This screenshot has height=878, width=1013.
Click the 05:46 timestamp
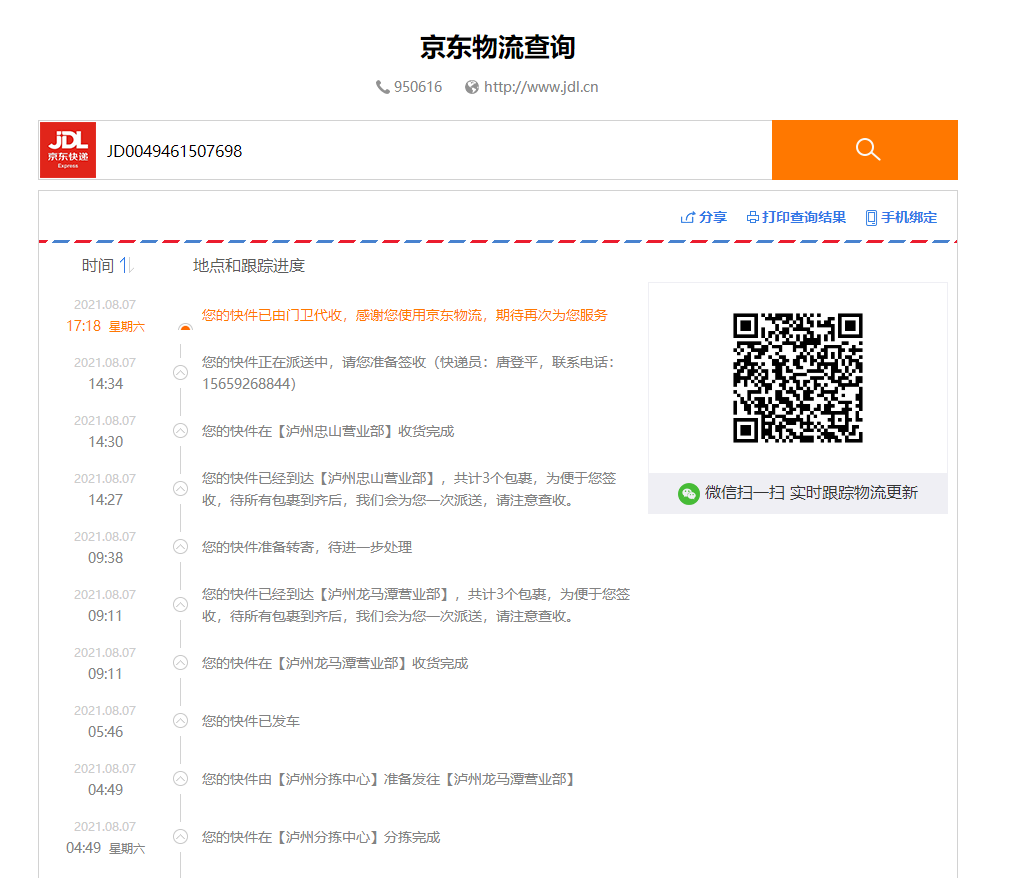pos(105,732)
